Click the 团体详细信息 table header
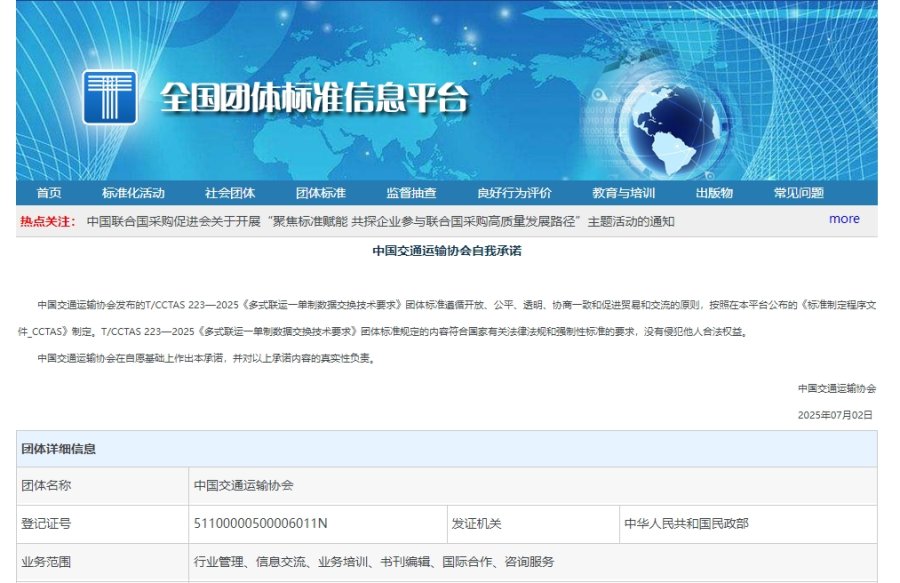The width and height of the screenshot is (900, 583). click(x=447, y=449)
